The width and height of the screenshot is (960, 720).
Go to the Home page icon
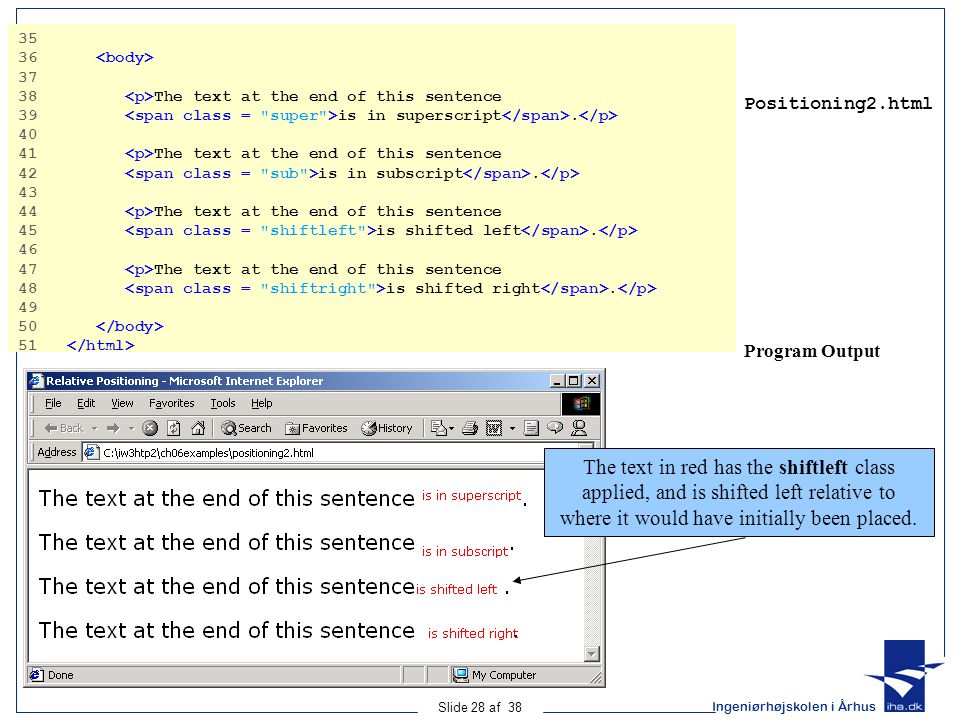tap(198, 428)
